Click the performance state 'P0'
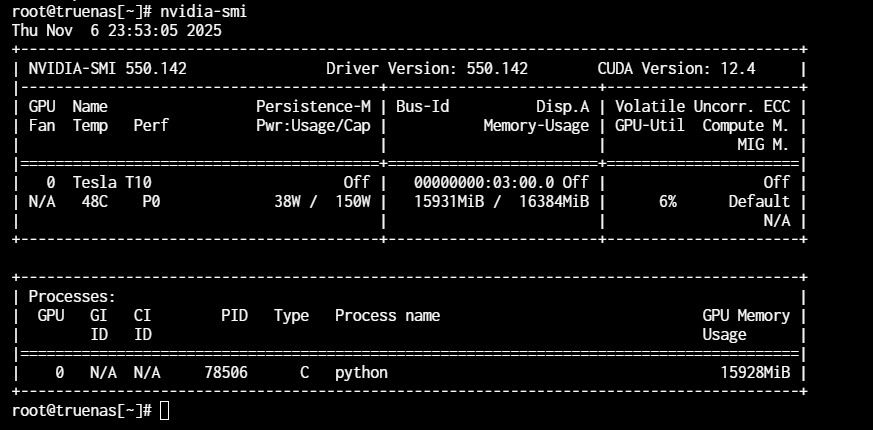873x430 pixels. (x=151, y=202)
